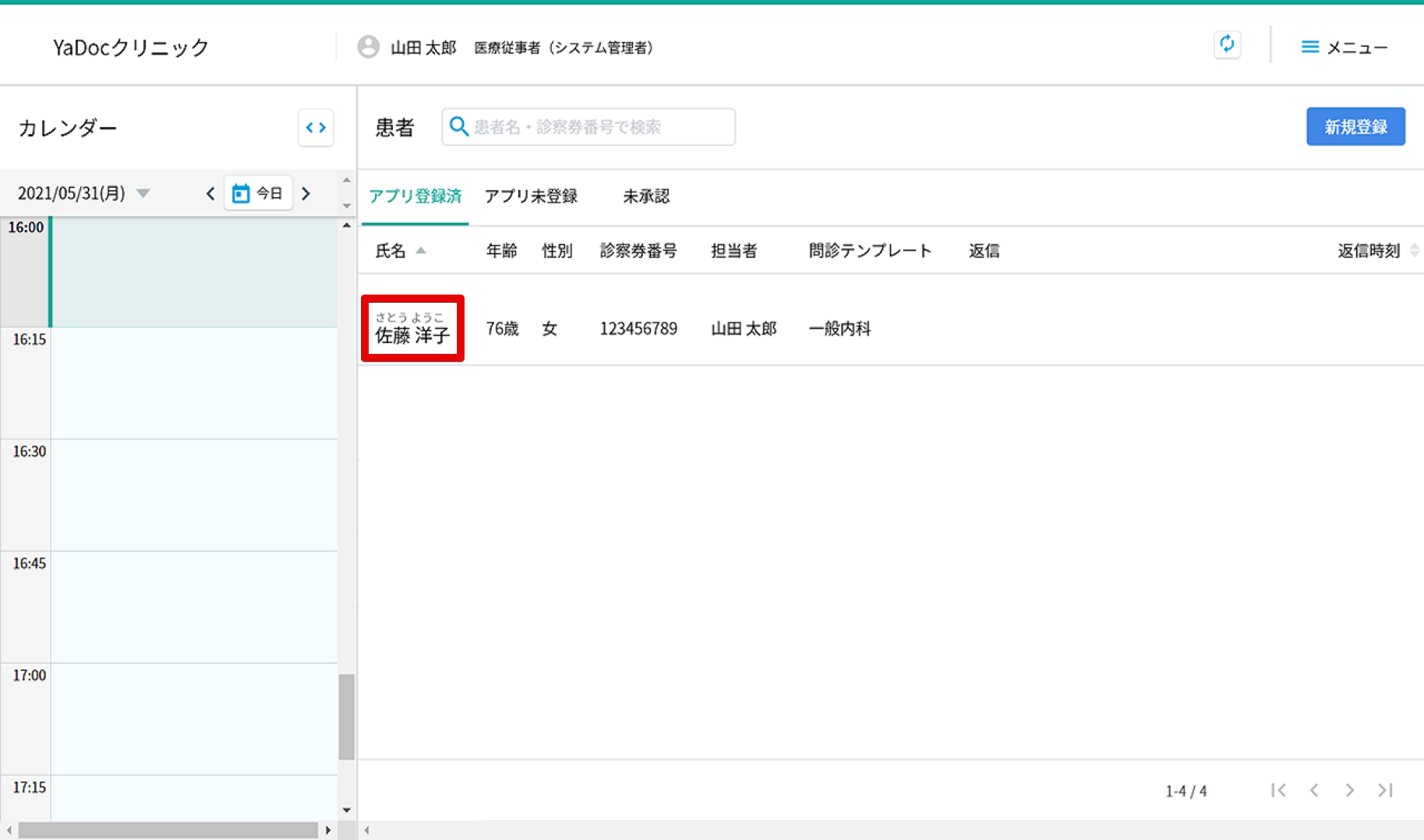Click the 年齢 column header

(x=502, y=251)
